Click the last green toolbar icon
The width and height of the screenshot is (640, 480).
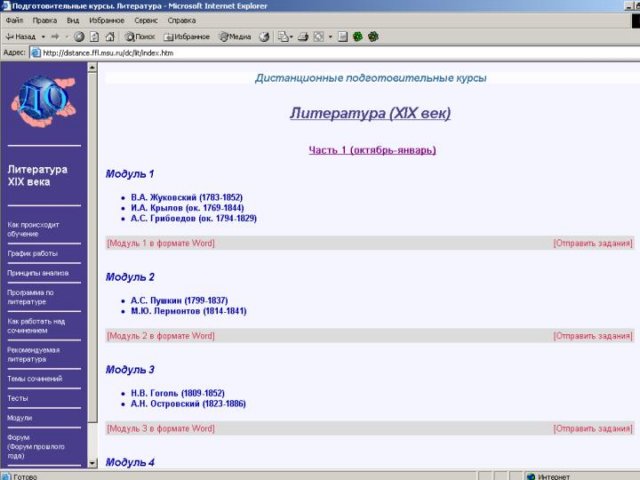(x=373, y=37)
